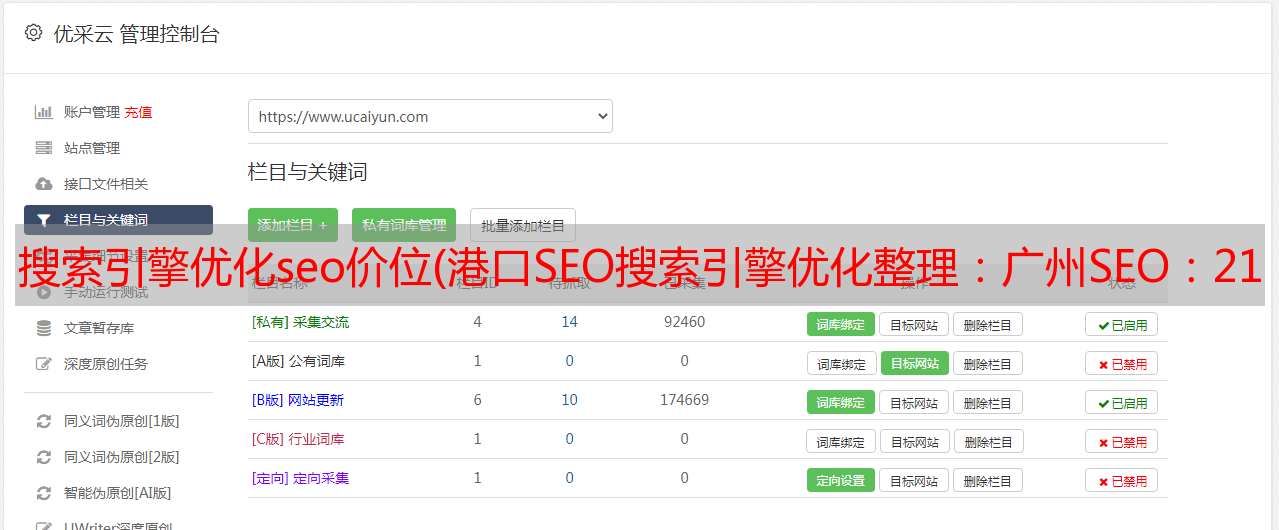The height and width of the screenshot is (530, 1279).
Task: Toggle 已启用 status for 采集交流 row
Action: 1121,324
